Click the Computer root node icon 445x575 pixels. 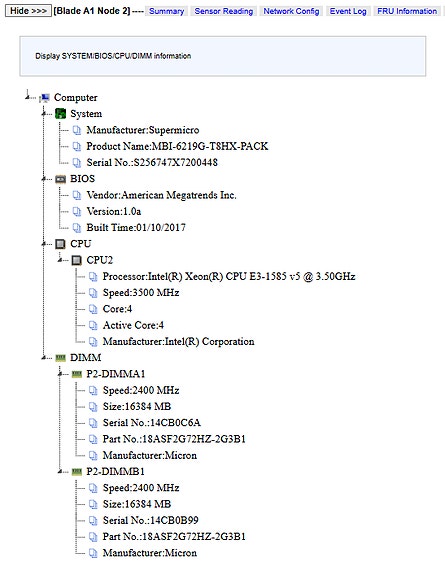[x=44, y=98]
